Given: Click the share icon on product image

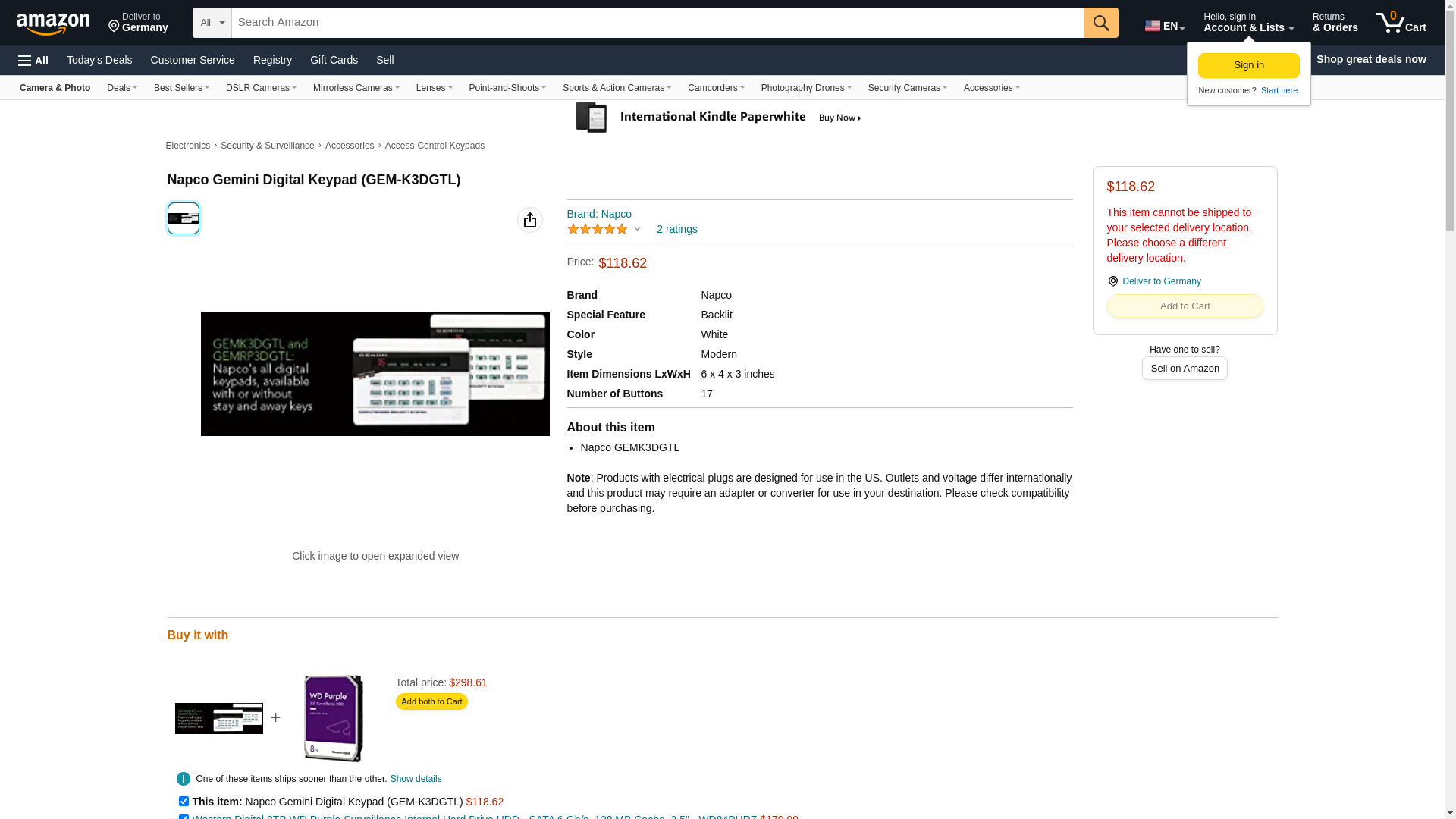Looking at the screenshot, I should 529,220.
